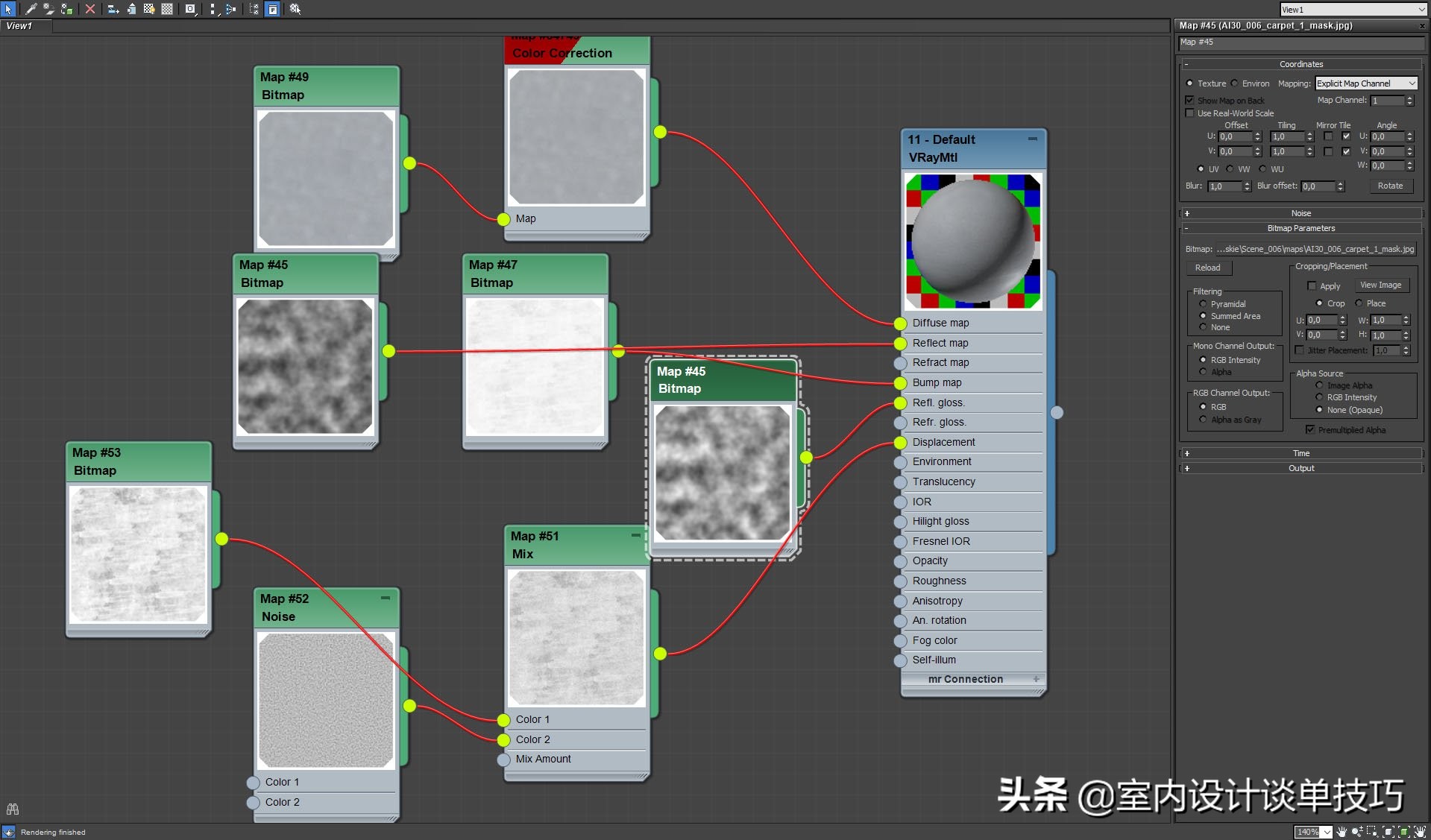Toggle Show Background checker icon
The width and height of the screenshot is (1431, 840).
149,9
